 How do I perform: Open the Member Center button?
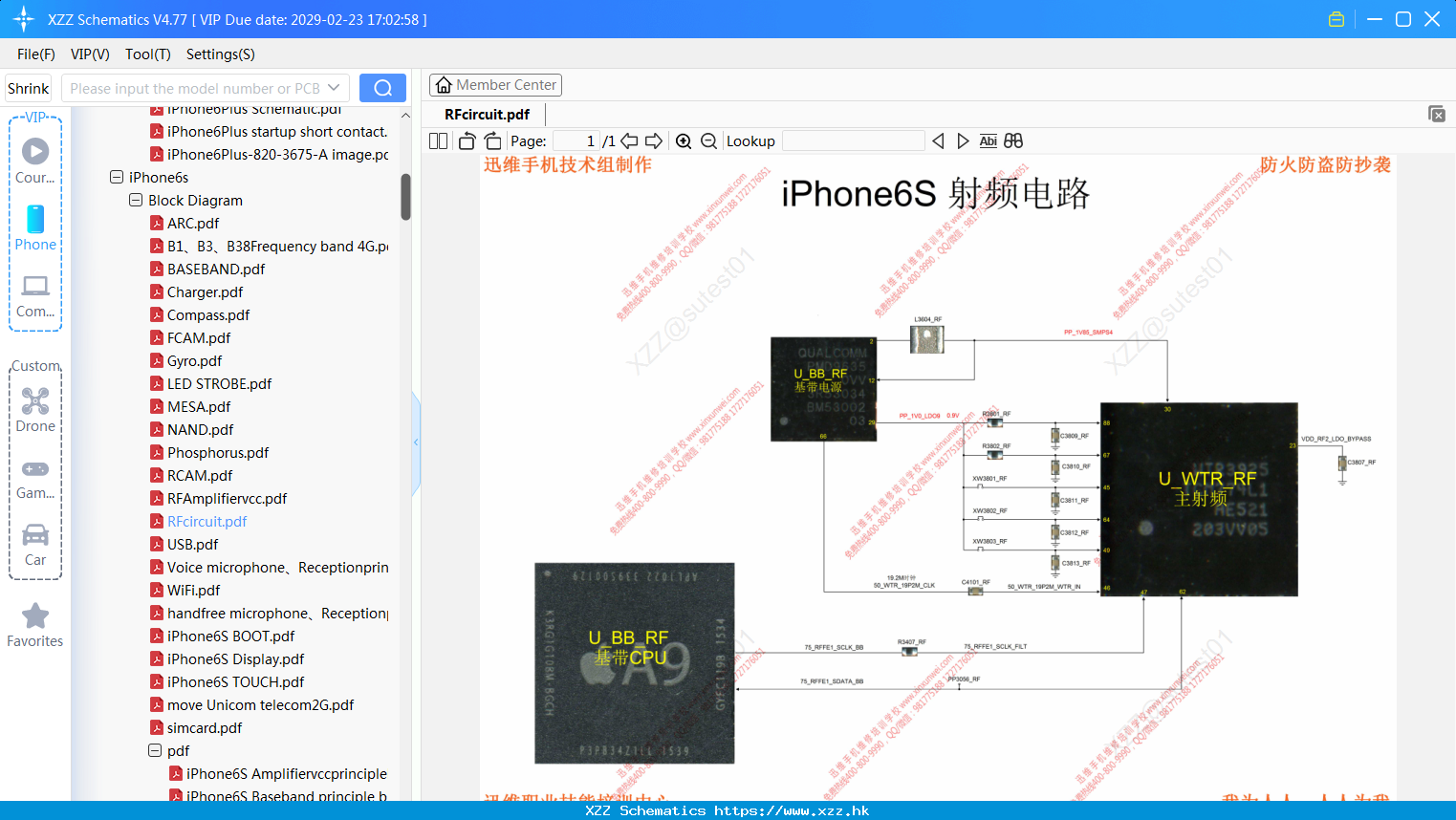pos(495,85)
